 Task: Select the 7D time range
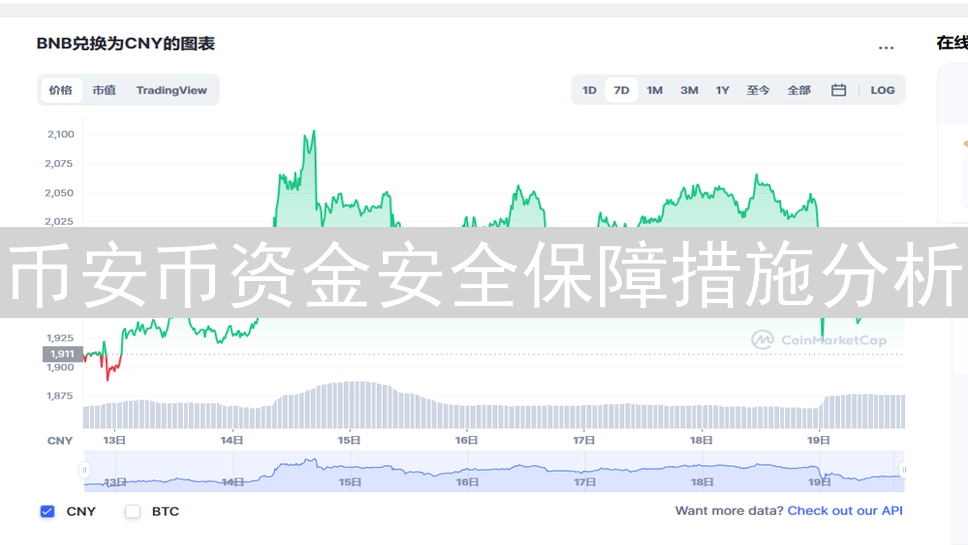622,91
